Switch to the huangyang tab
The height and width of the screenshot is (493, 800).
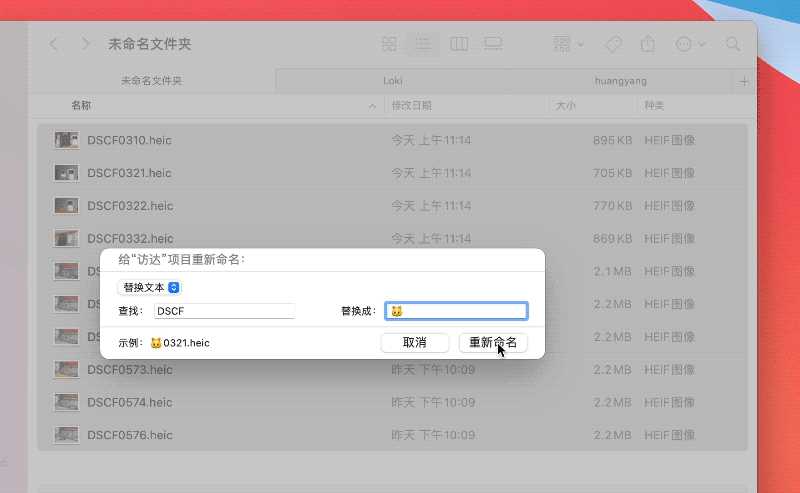tap(620, 81)
